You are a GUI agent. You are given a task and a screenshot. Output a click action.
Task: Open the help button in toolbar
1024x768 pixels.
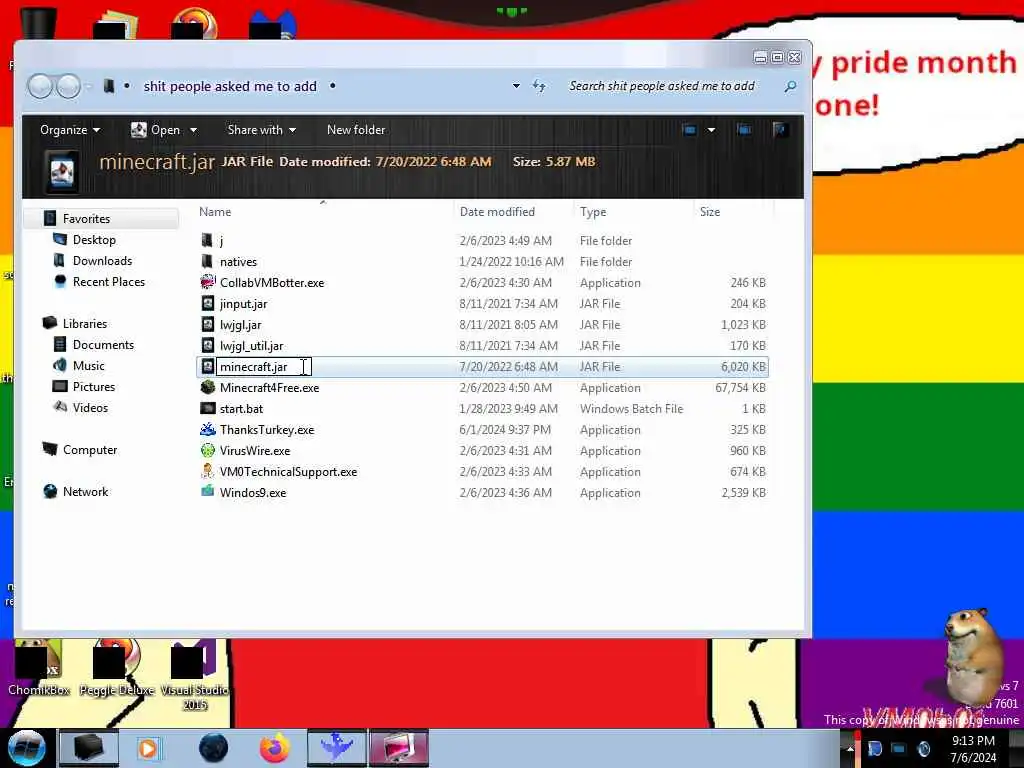point(778,129)
